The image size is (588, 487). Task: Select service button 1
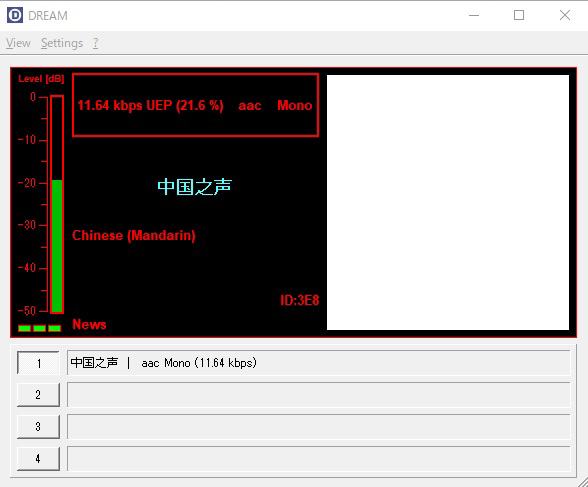click(x=38, y=363)
